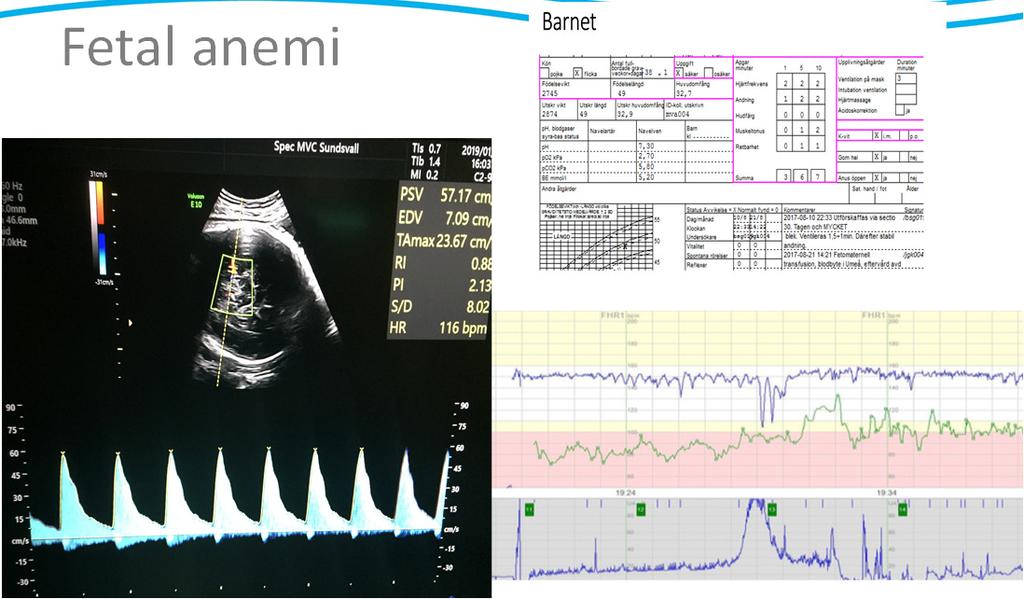Click the 'Fetal anemi' slide title
This screenshot has width=1024, height=599.
tap(201, 47)
